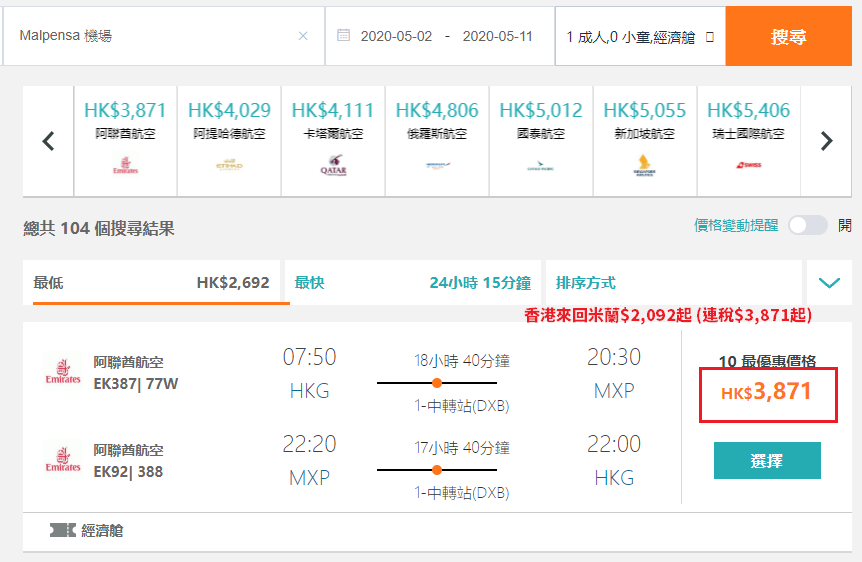Click Cathay Pacific logo in carousel

(541, 166)
